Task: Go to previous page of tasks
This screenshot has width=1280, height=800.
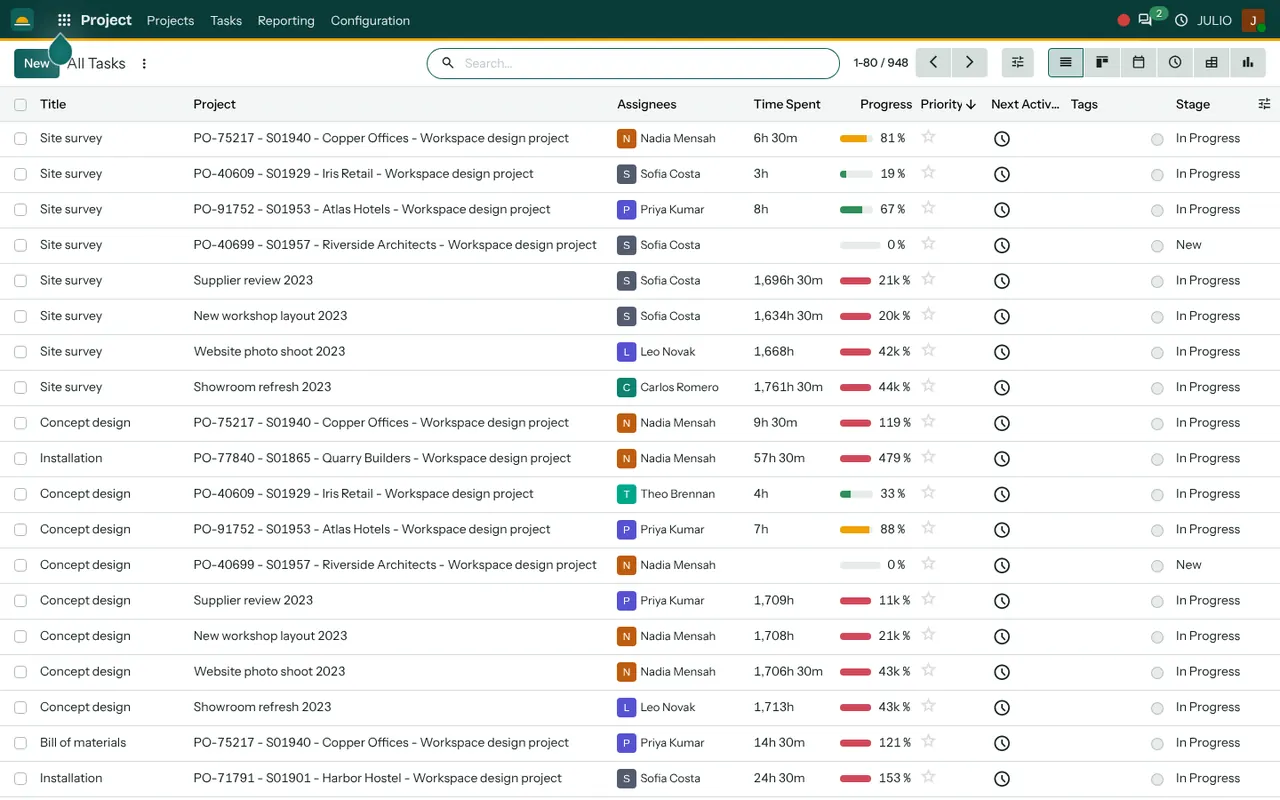Action: (933, 62)
